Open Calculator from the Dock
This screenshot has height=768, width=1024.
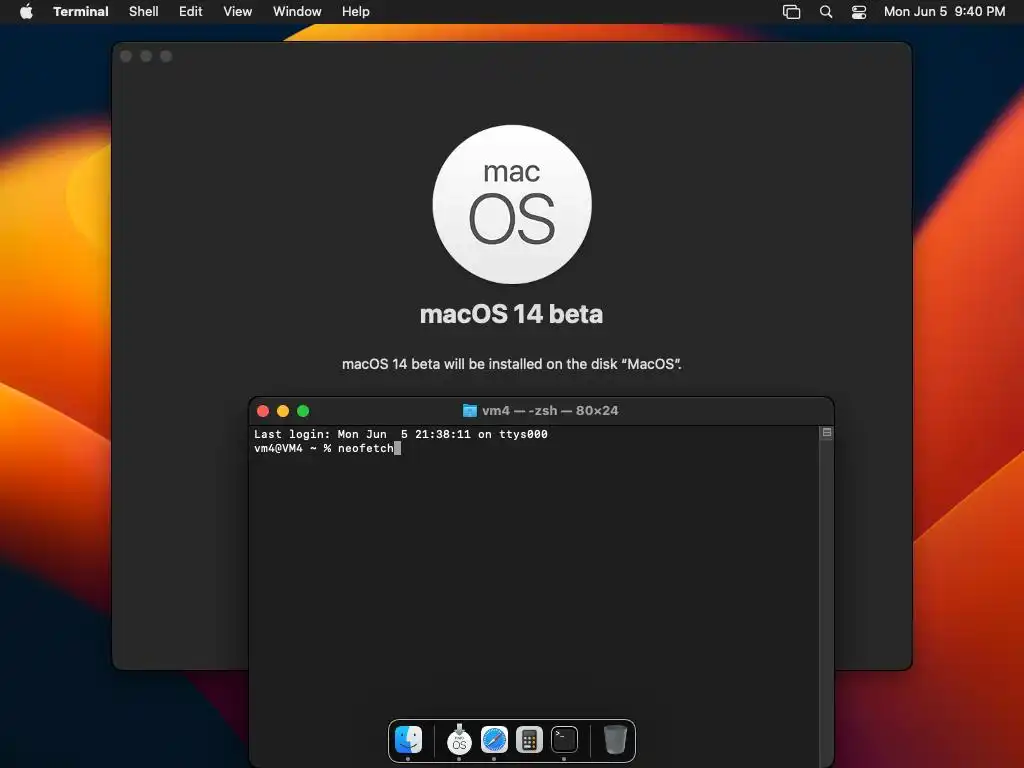click(530, 740)
